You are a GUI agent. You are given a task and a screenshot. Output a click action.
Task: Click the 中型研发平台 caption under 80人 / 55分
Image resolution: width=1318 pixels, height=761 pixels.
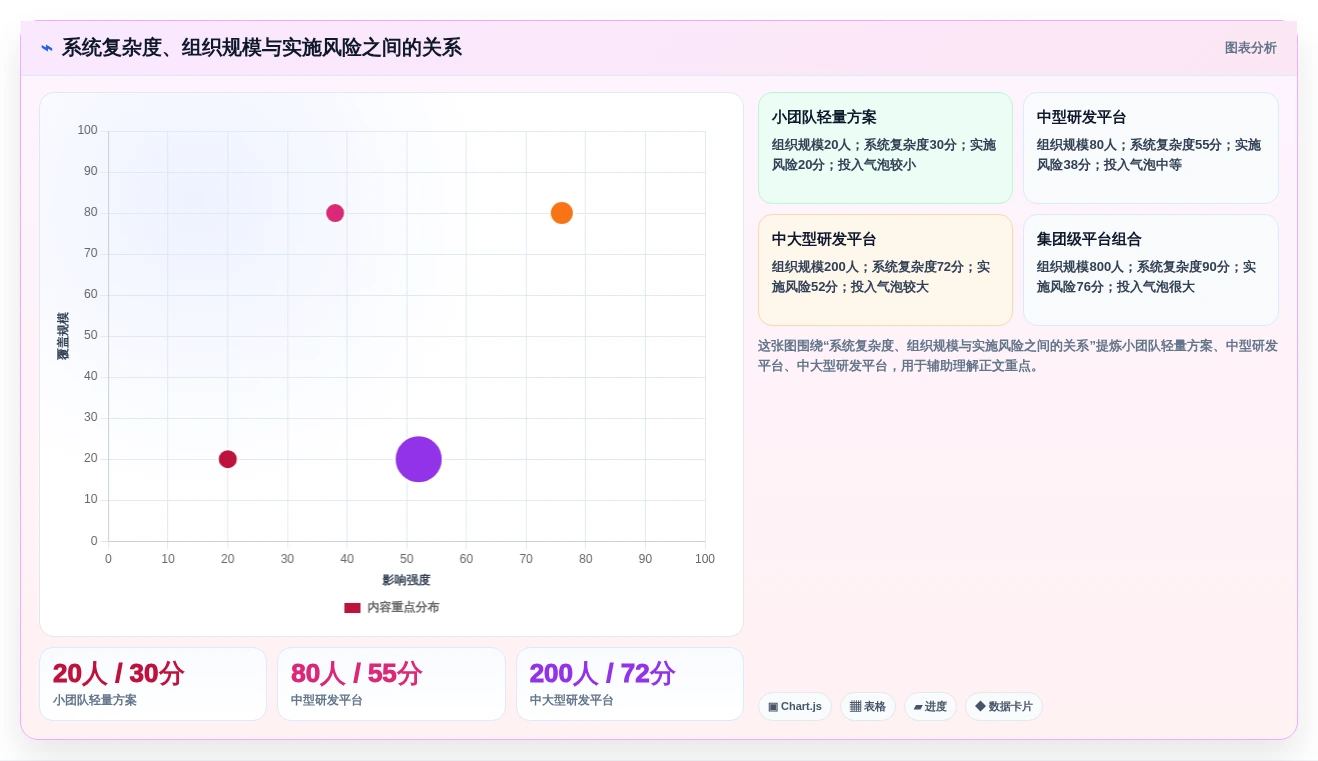(327, 700)
